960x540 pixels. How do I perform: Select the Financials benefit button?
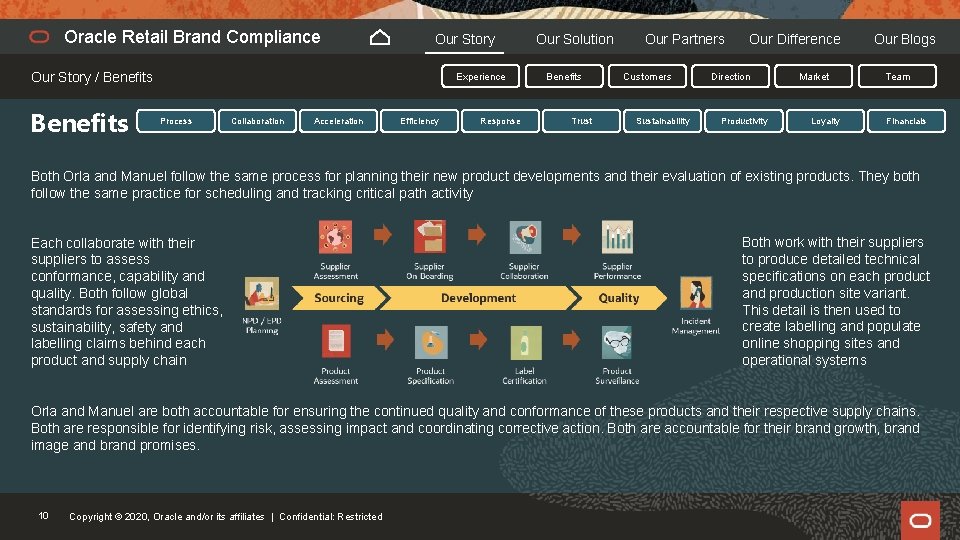[x=906, y=121]
